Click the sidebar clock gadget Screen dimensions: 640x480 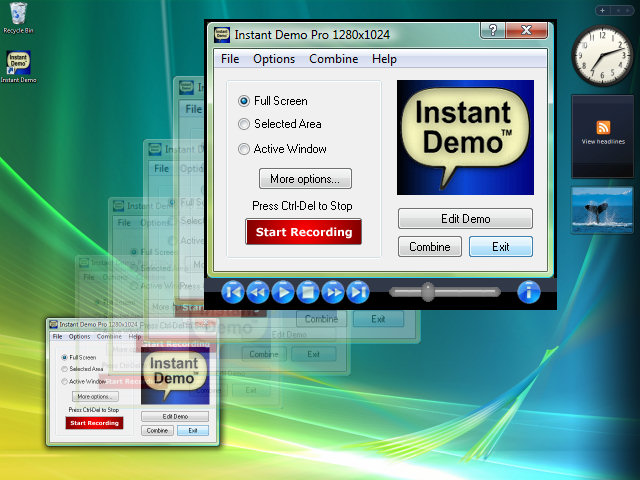602,56
